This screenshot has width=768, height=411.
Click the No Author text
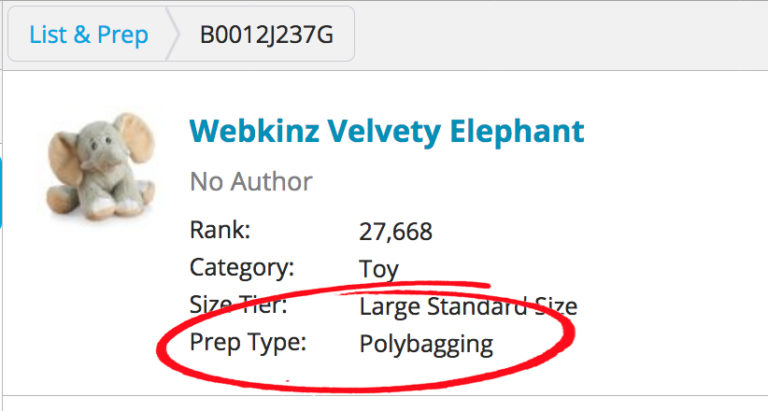[251, 182]
